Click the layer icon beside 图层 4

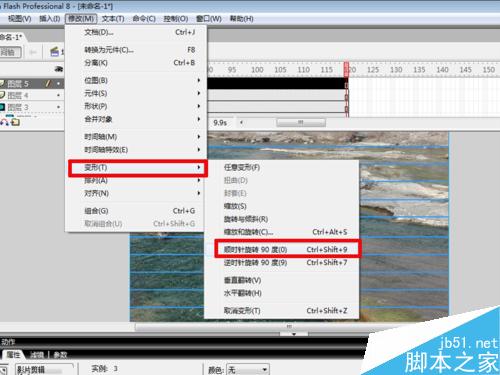point(3,95)
